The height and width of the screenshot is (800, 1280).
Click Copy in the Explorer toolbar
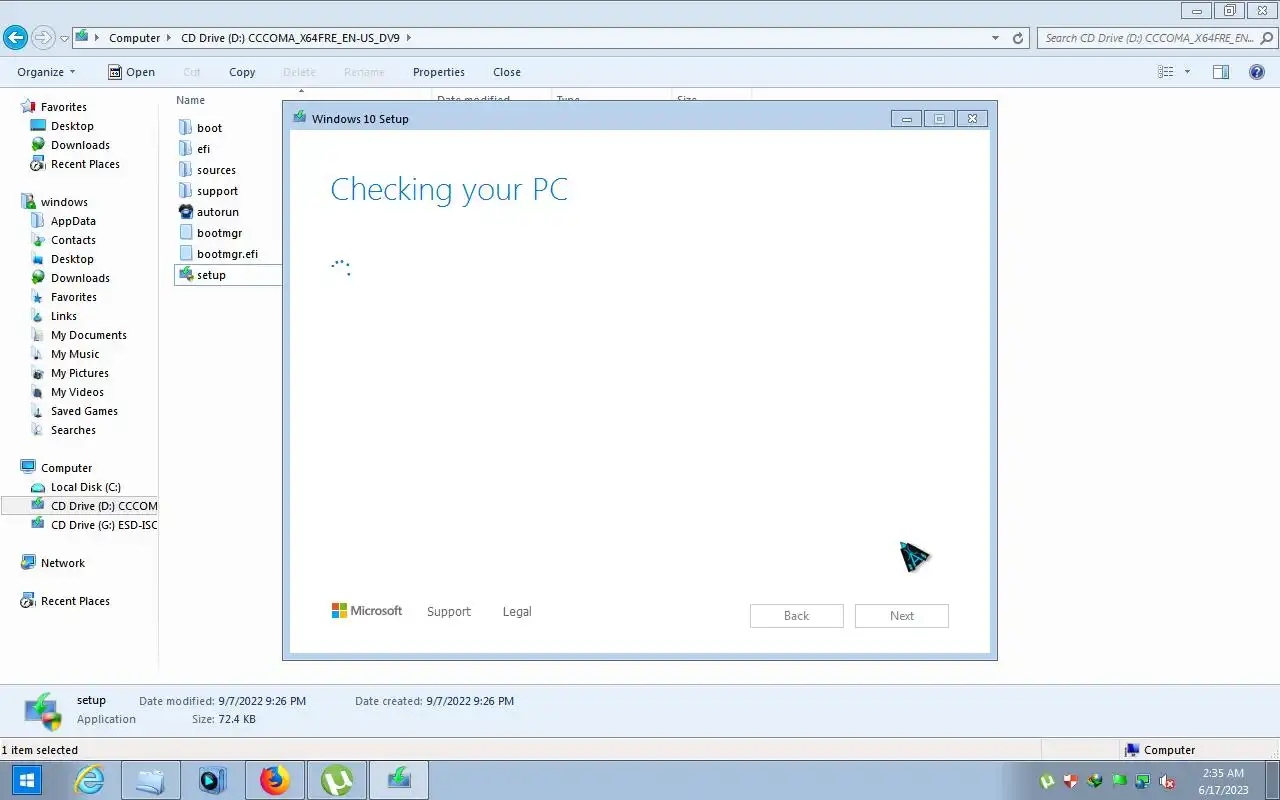point(242,72)
